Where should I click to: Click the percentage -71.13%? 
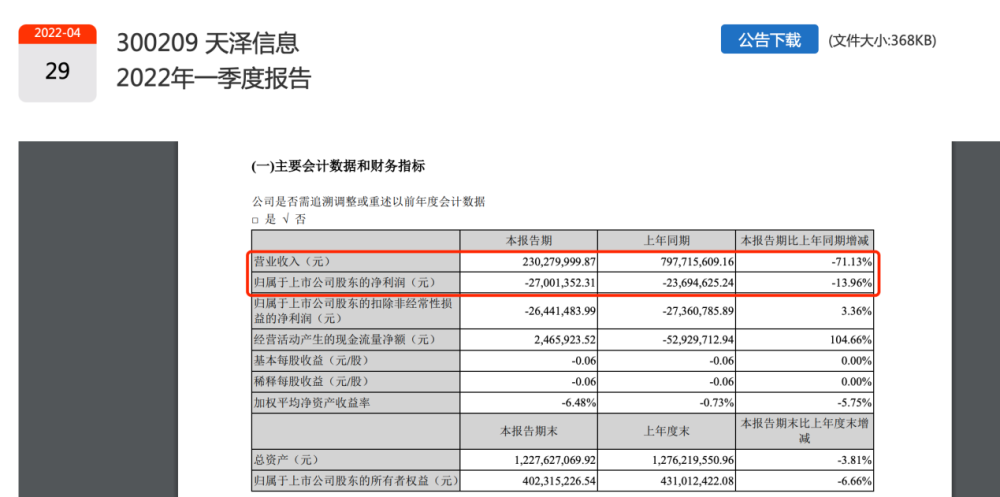850,262
